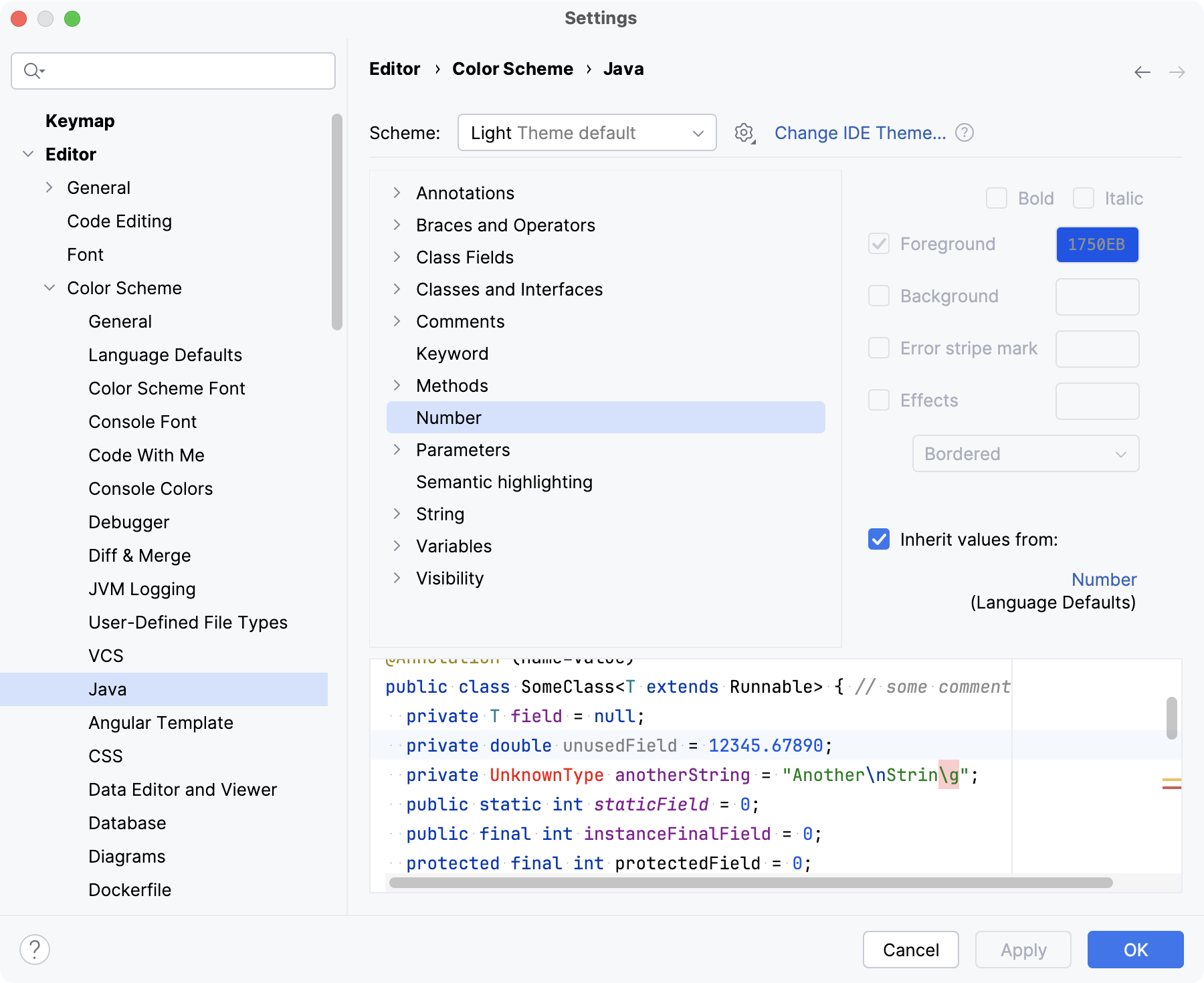
Task: Click Editor in the breadcrumb path
Action: coord(395,69)
